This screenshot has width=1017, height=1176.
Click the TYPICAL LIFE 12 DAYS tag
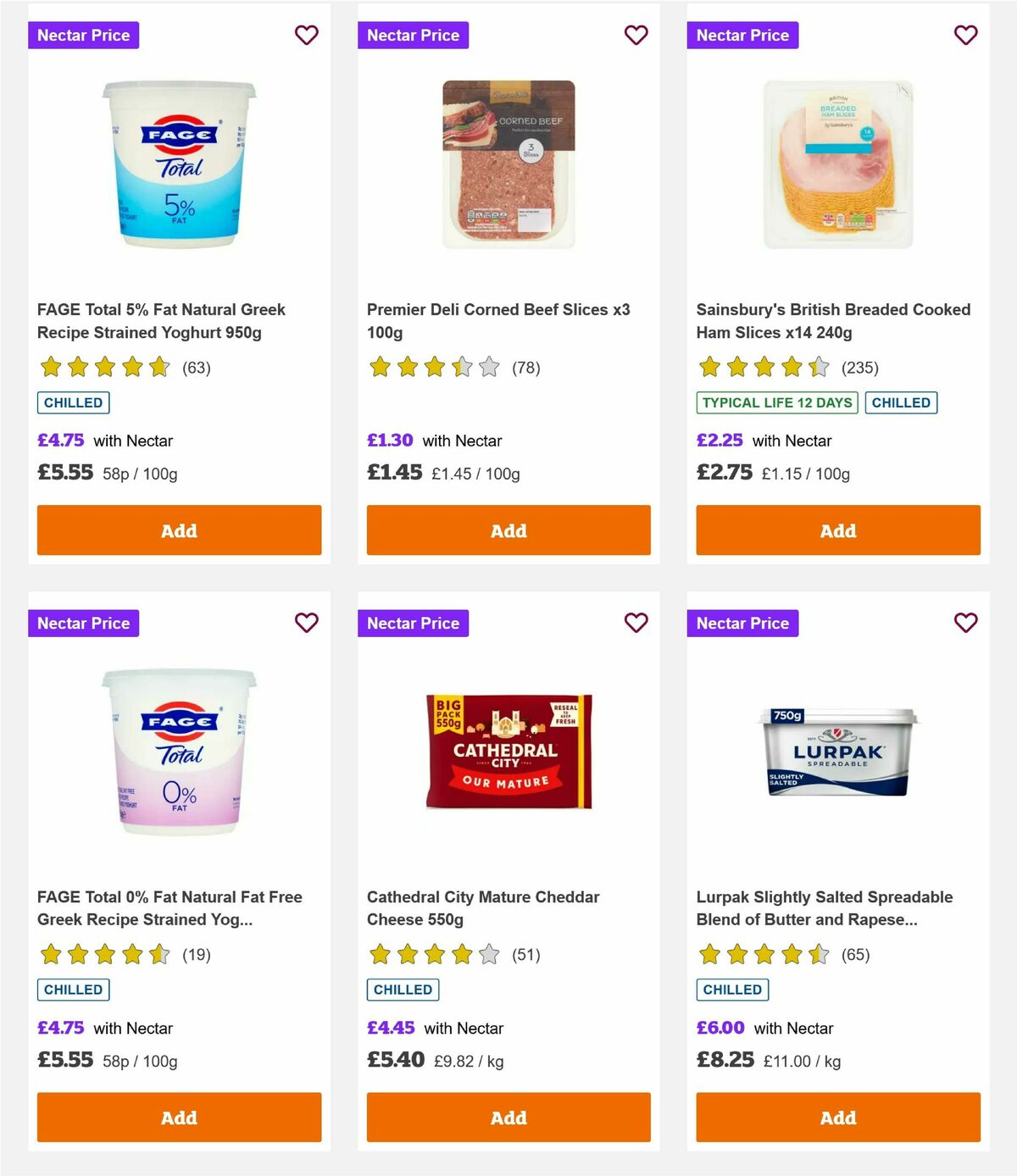click(777, 402)
